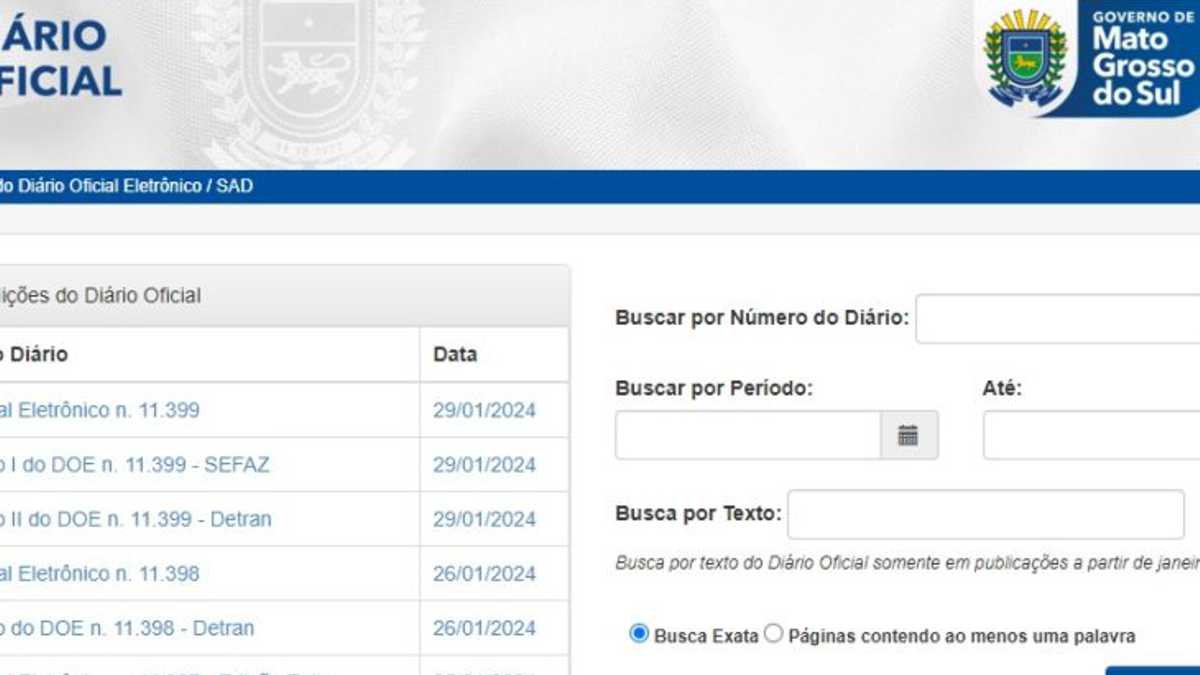Open the DOE n. 11.399 SEFAZ supplement
This screenshot has width=1200, height=675.
pos(134,465)
